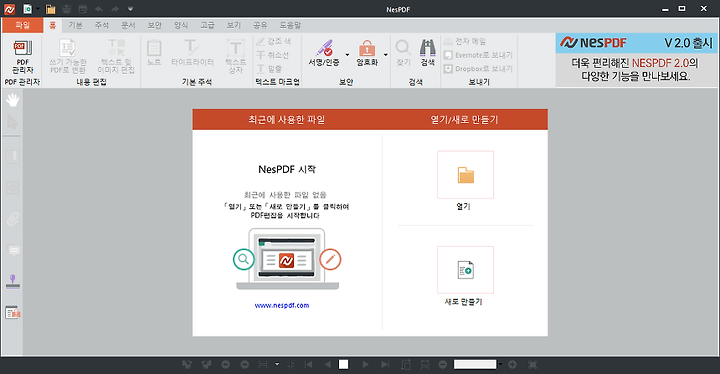Click the full screen icon in bottom bar
Screen dimensions: 720x374
[x=533, y=365]
